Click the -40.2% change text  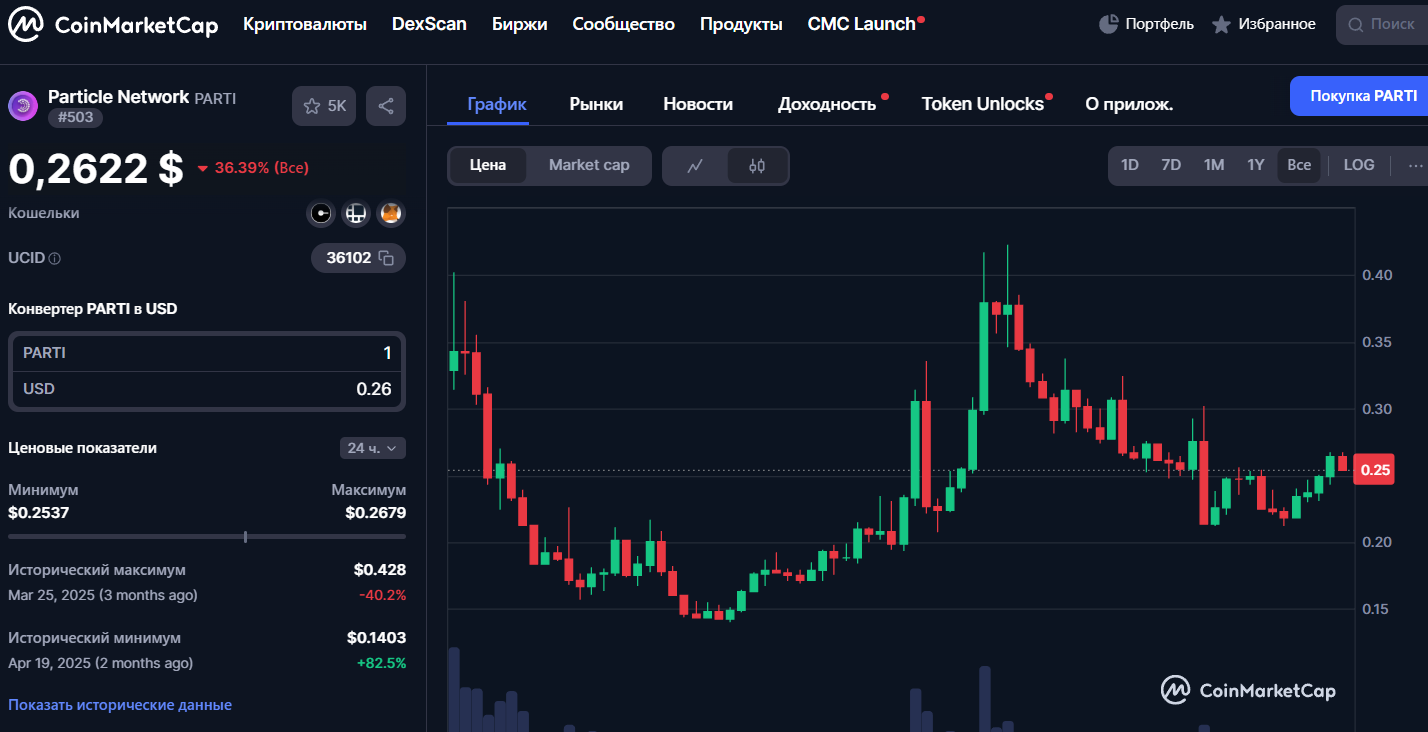point(382,595)
